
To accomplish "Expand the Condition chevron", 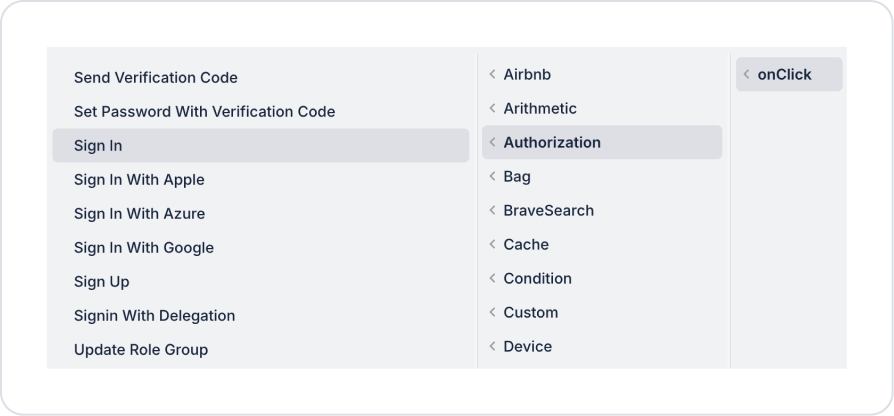I will tap(492, 279).
